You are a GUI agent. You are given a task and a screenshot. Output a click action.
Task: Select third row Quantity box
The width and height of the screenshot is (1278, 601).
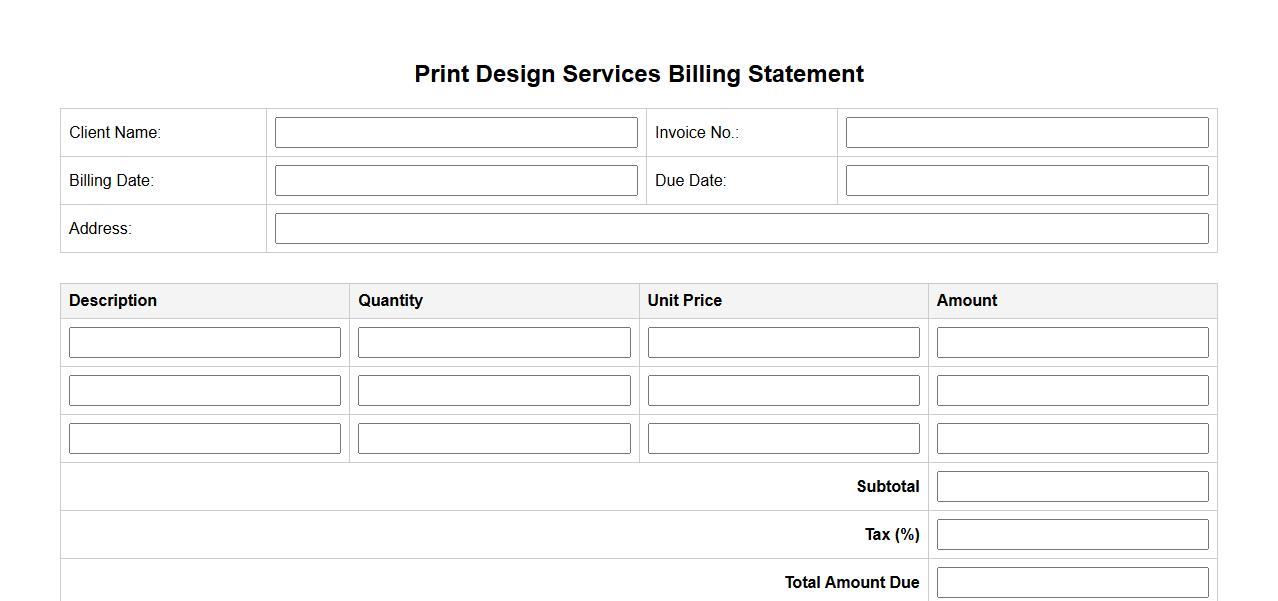494,439
